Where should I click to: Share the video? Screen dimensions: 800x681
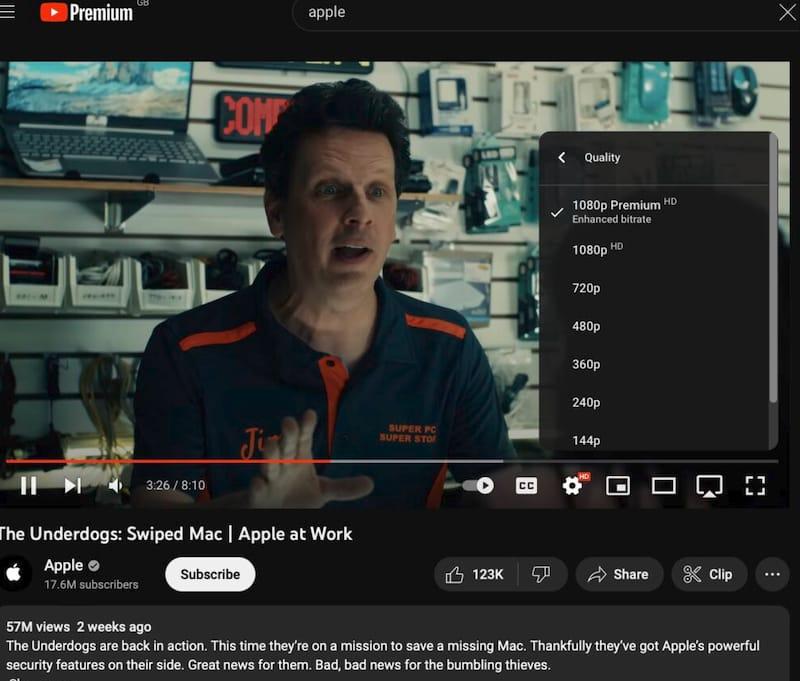pos(619,574)
